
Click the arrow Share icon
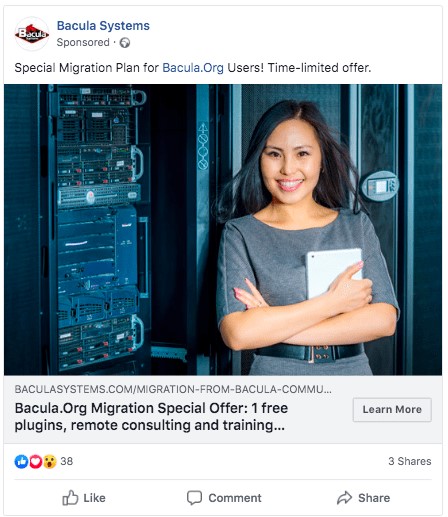tap(344, 498)
